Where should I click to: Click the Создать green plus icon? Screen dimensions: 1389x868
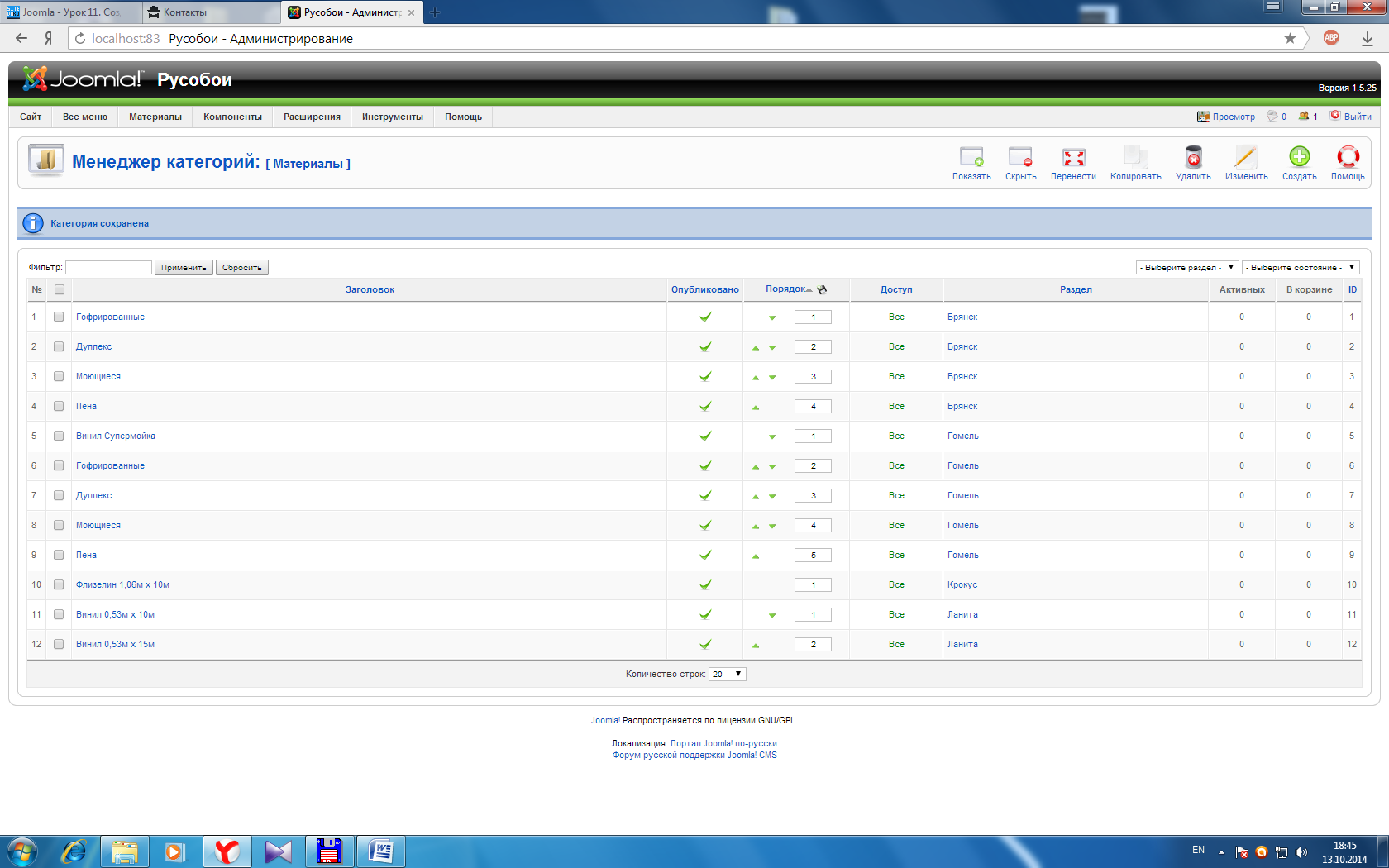pos(1299,157)
